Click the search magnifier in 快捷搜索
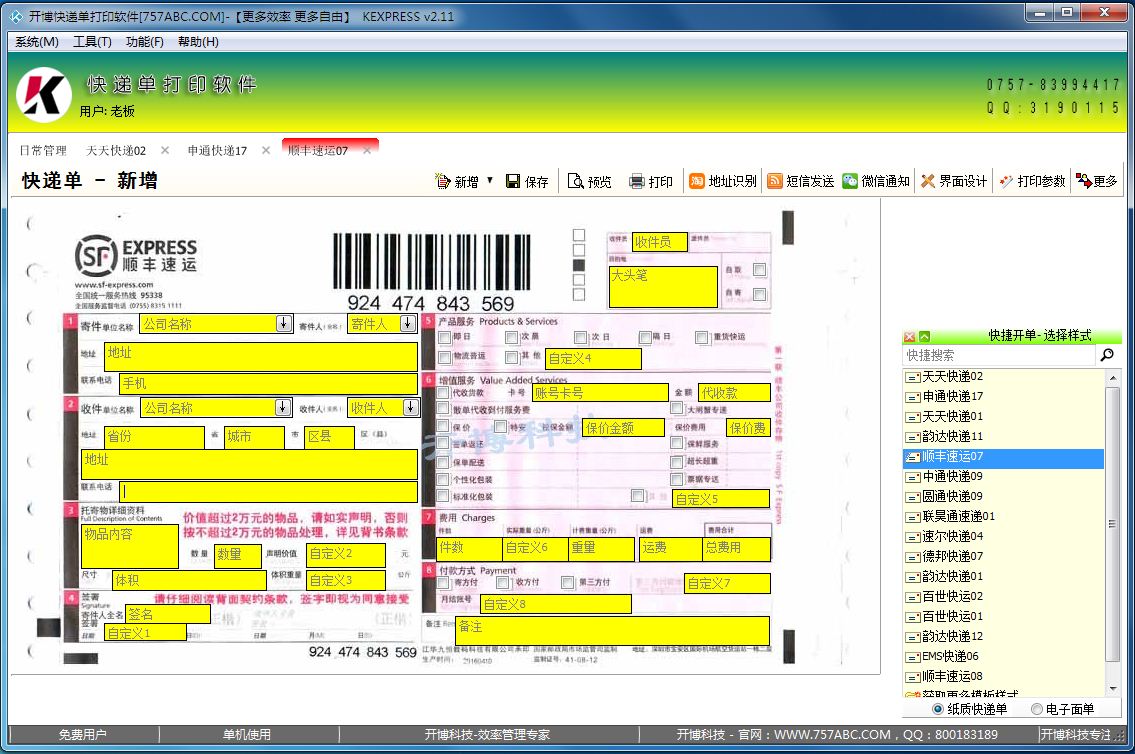 coord(1107,355)
